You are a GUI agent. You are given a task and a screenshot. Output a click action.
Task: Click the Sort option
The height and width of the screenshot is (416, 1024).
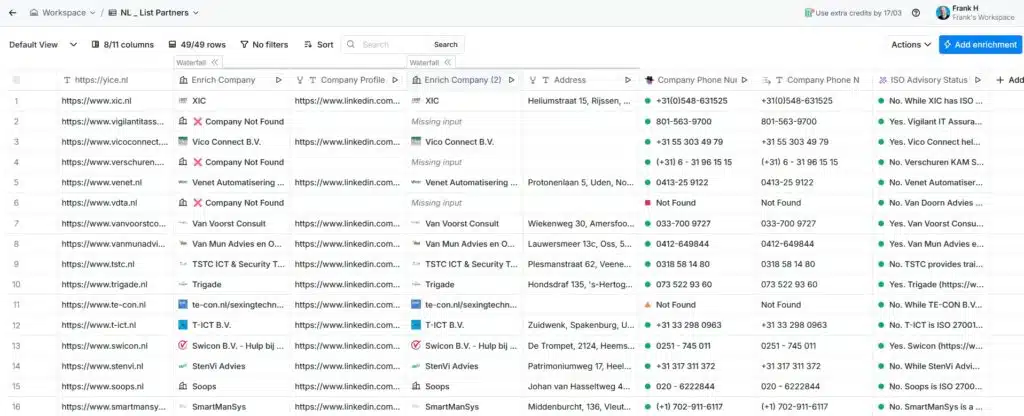[x=318, y=44]
